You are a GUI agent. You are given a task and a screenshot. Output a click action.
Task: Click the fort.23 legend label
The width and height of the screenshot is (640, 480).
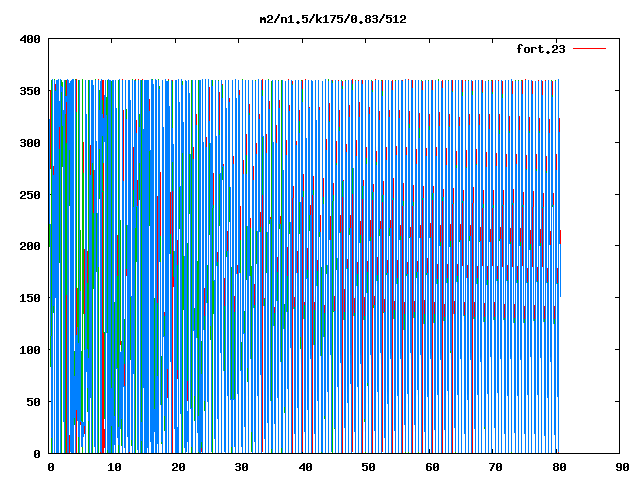click(x=541, y=49)
